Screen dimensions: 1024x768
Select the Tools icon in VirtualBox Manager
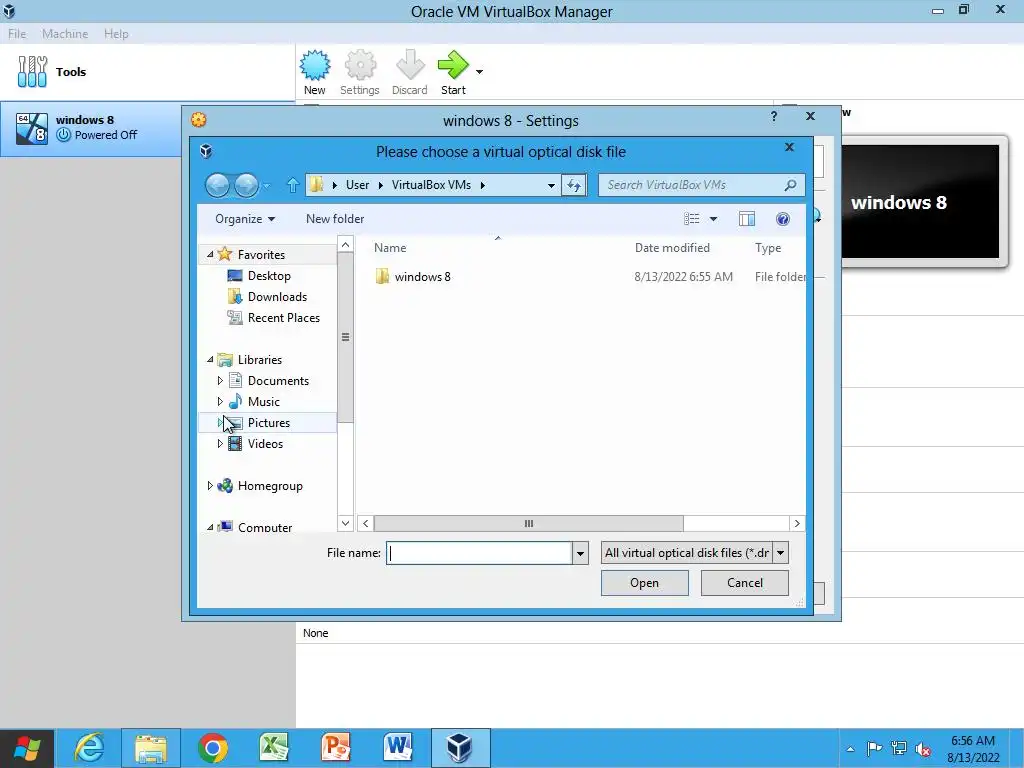coord(32,71)
